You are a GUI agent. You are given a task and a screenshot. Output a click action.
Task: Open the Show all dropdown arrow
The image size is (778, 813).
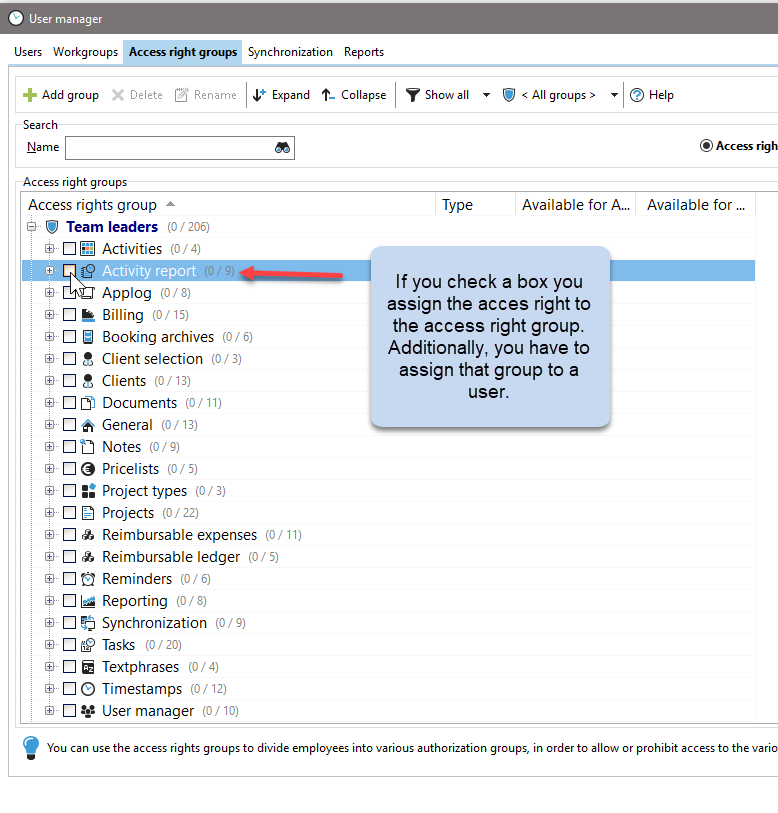click(x=486, y=95)
